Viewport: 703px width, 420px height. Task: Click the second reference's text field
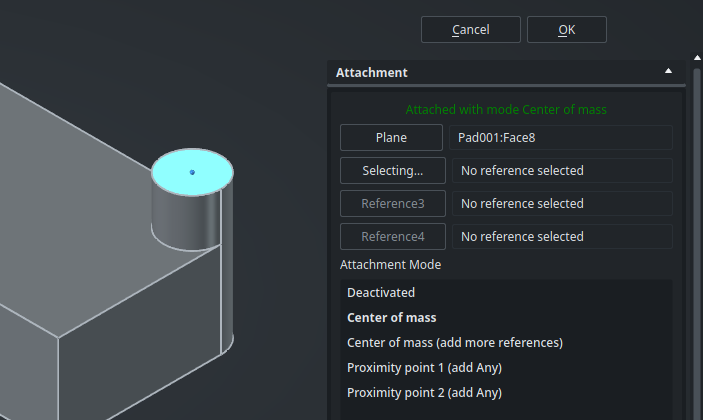562,171
